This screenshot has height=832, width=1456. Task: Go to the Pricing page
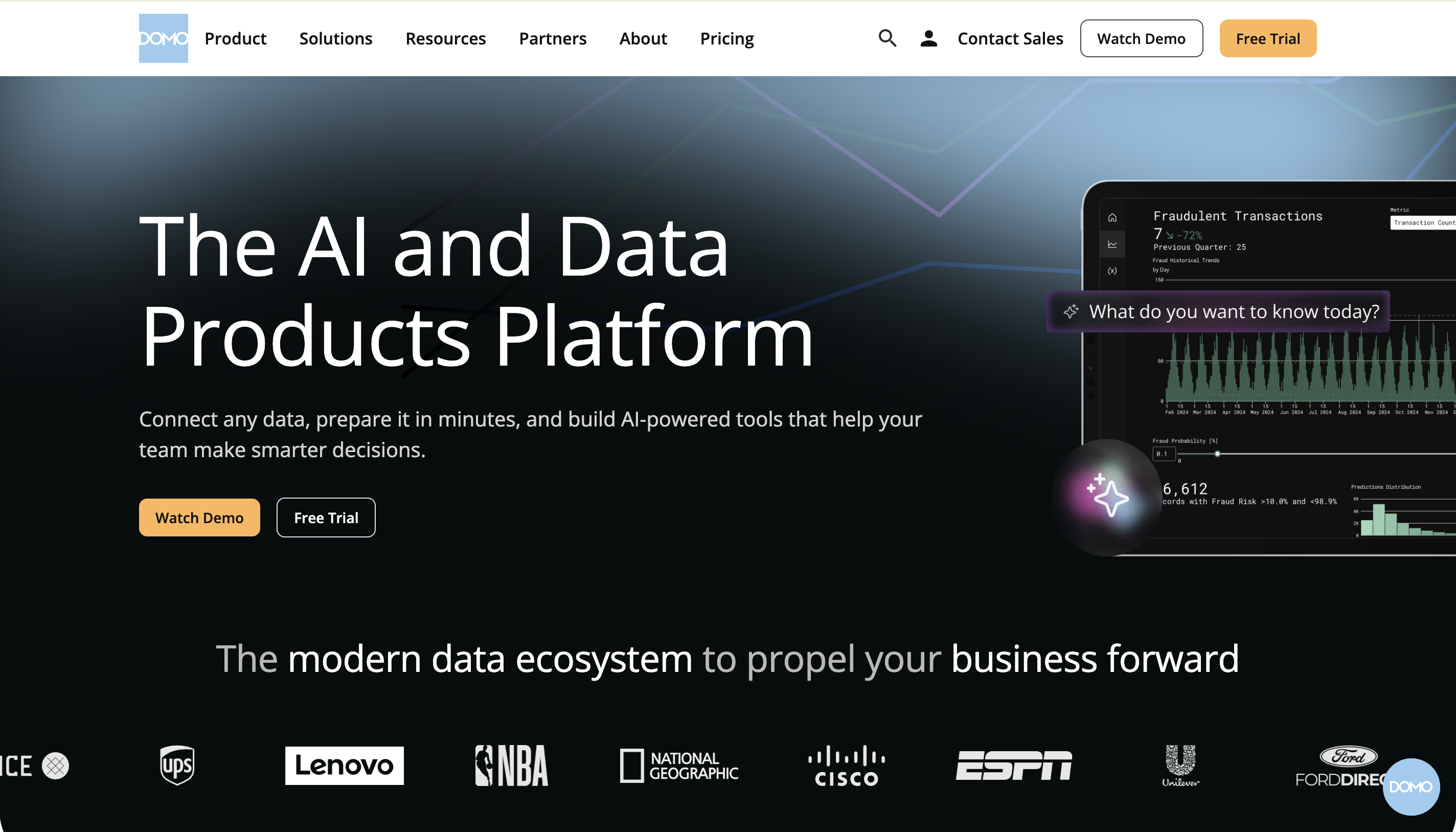[726, 38]
